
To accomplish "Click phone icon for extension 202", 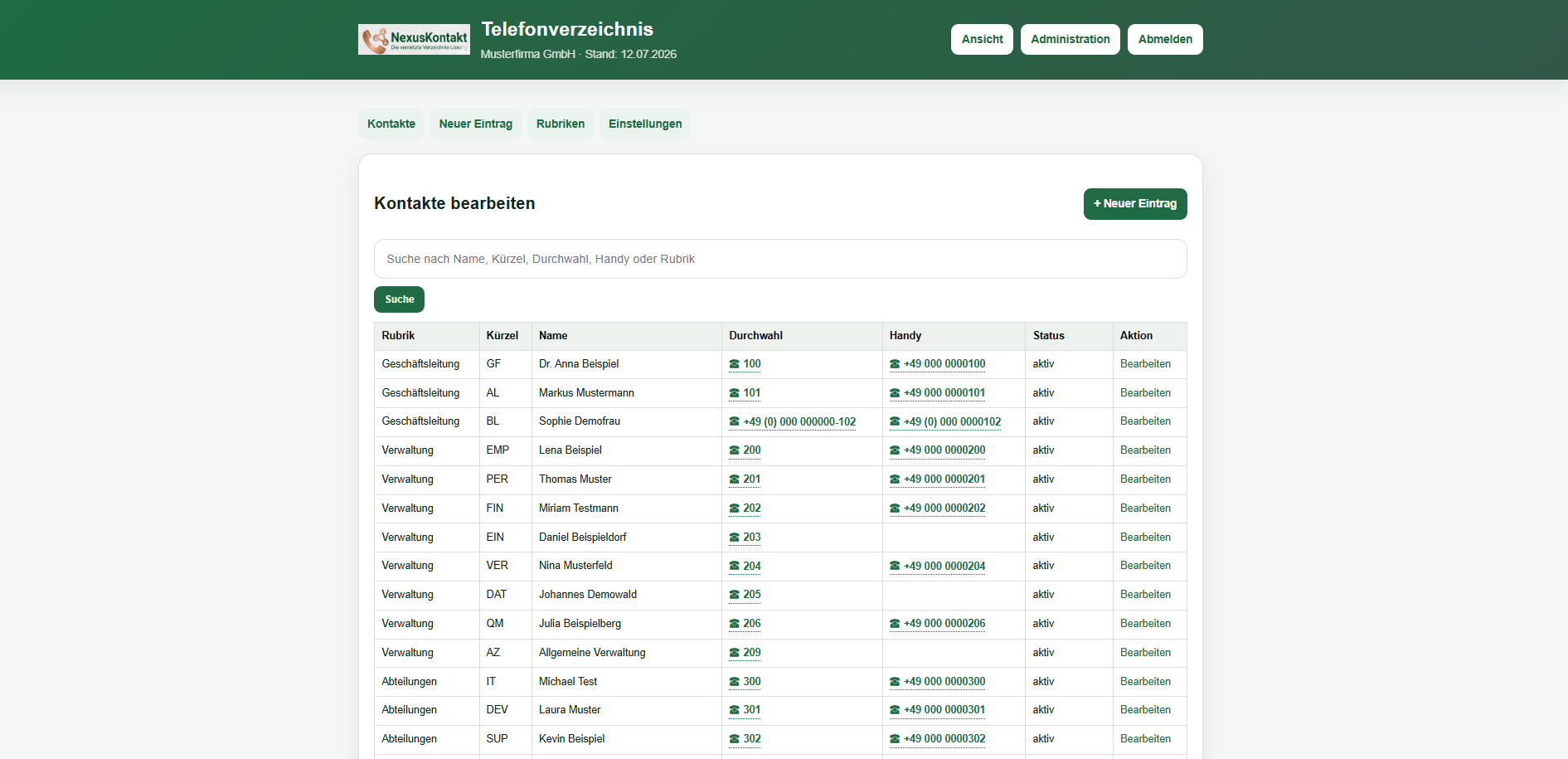I will (734, 508).
